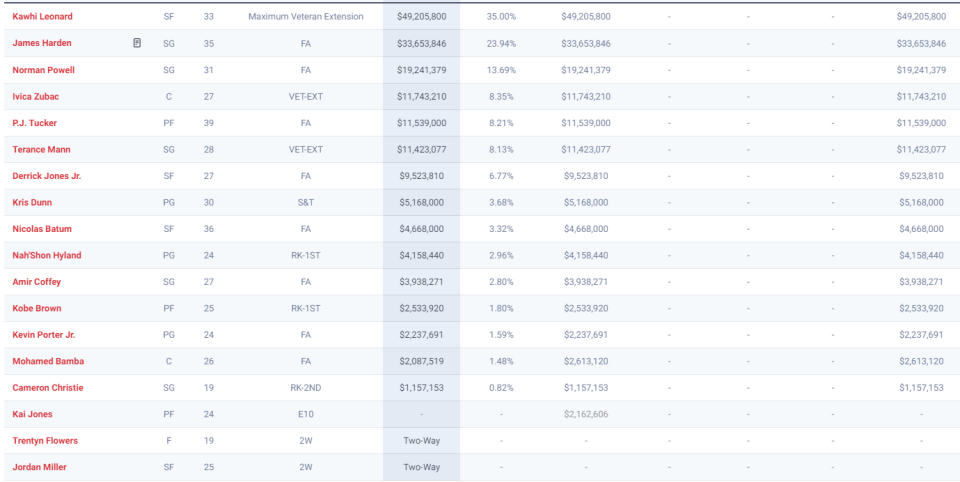The width and height of the screenshot is (960, 482).
Task: Open Cameron Christie's player link
Action: tap(48, 388)
